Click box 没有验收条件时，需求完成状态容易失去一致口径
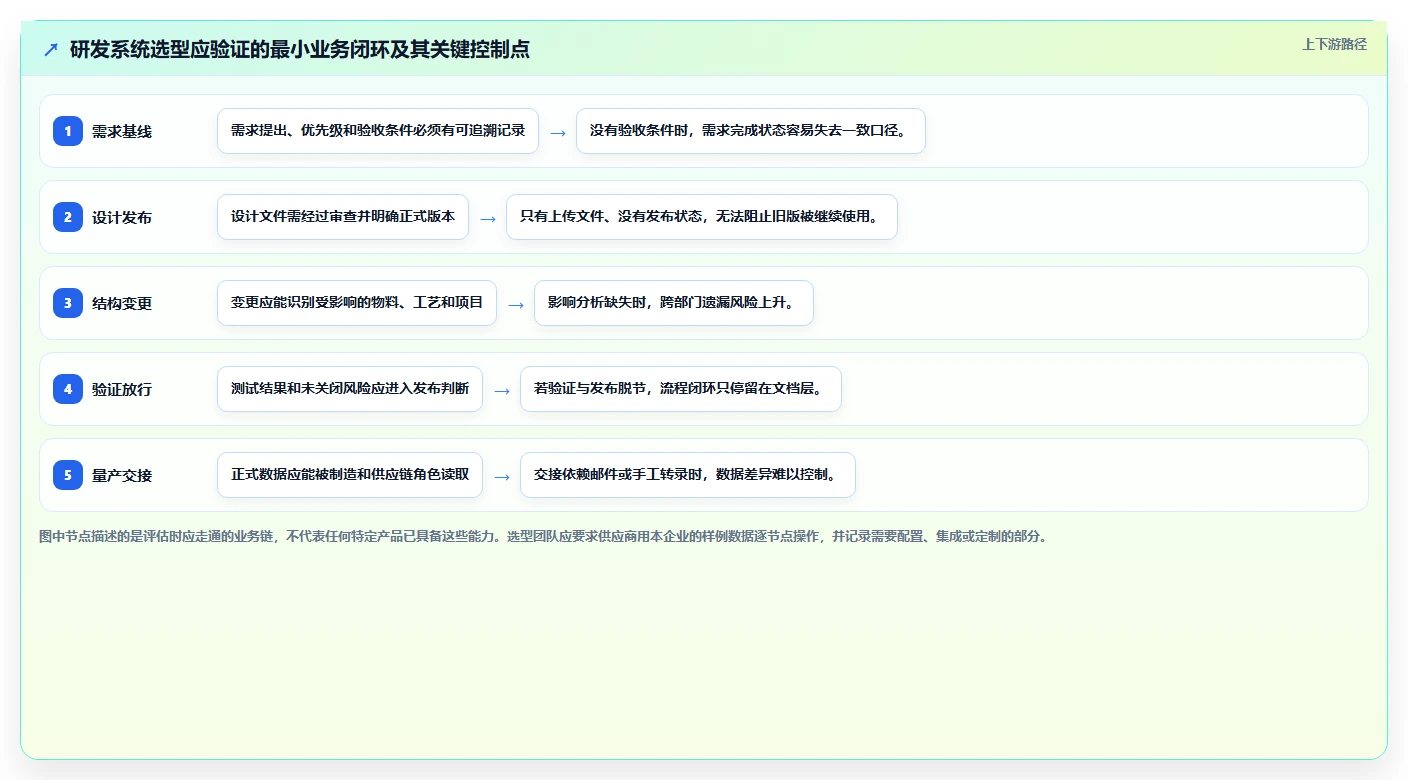 pos(751,131)
